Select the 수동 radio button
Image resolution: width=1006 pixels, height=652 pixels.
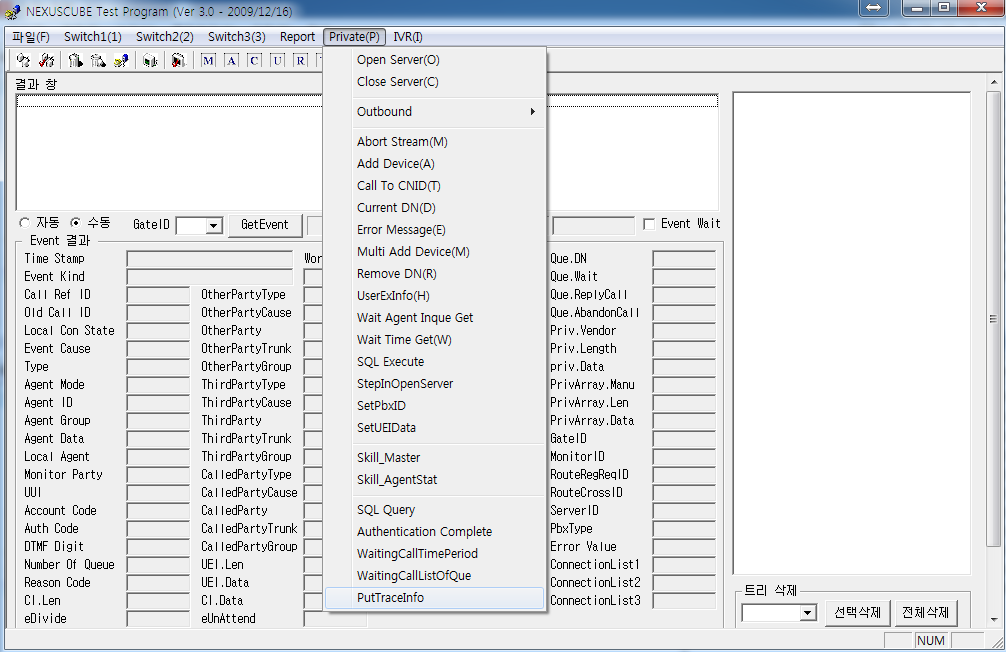[76, 223]
